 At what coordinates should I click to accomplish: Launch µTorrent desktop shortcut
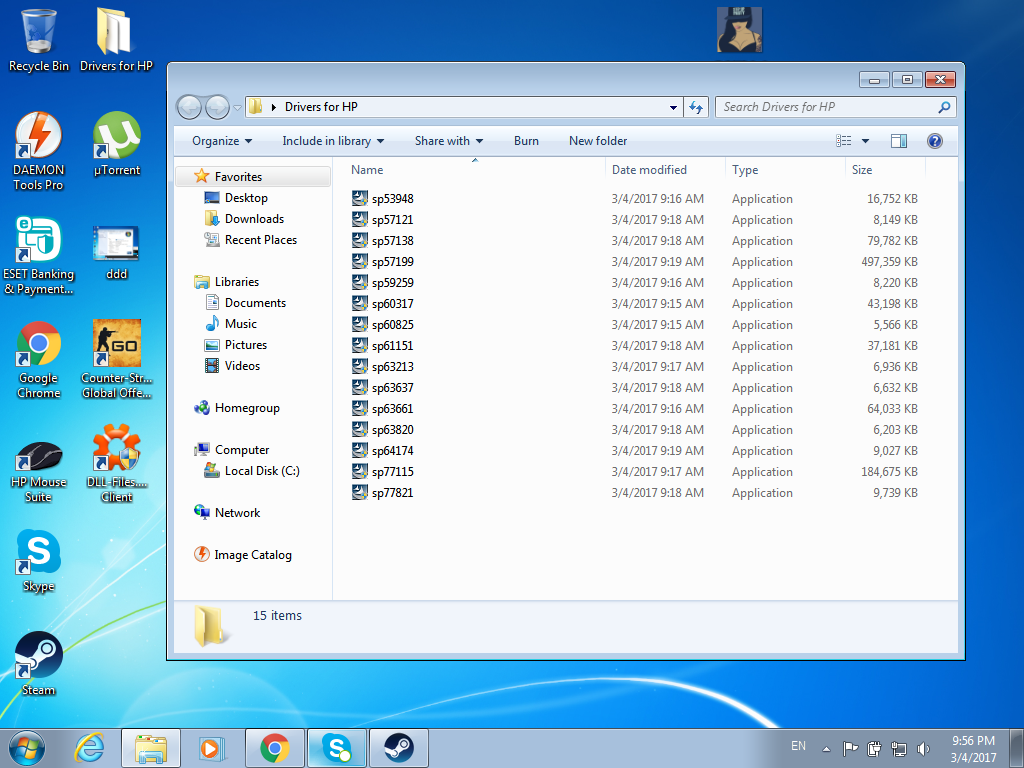click(x=116, y=144)
